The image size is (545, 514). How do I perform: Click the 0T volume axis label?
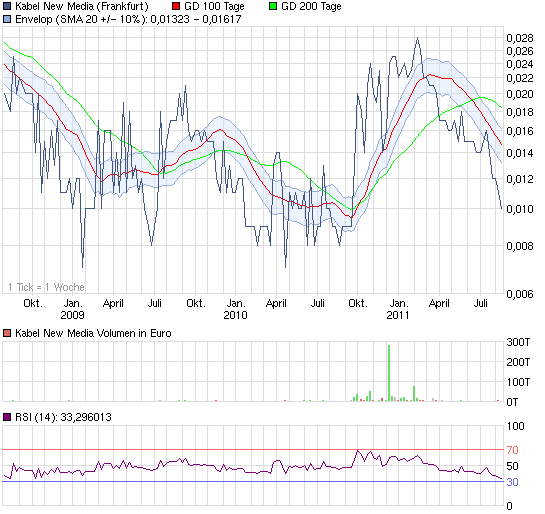[x=512, y=402]
